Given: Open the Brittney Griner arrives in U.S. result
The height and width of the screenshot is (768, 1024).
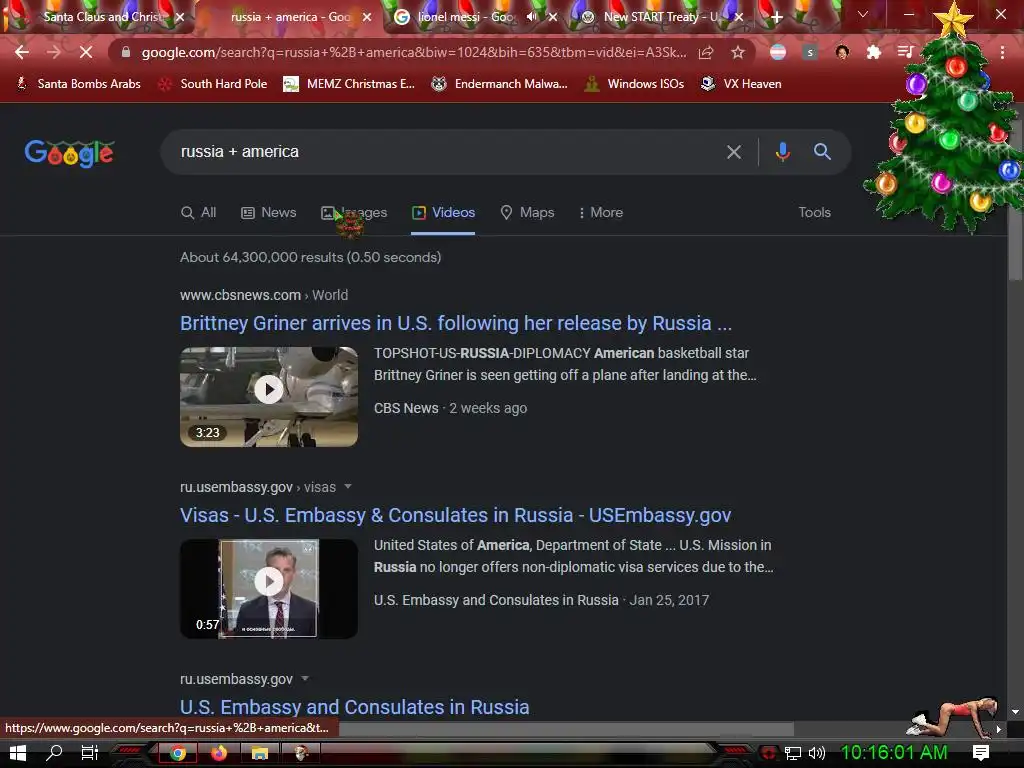Looking at the screenshot, I should 456,323.
